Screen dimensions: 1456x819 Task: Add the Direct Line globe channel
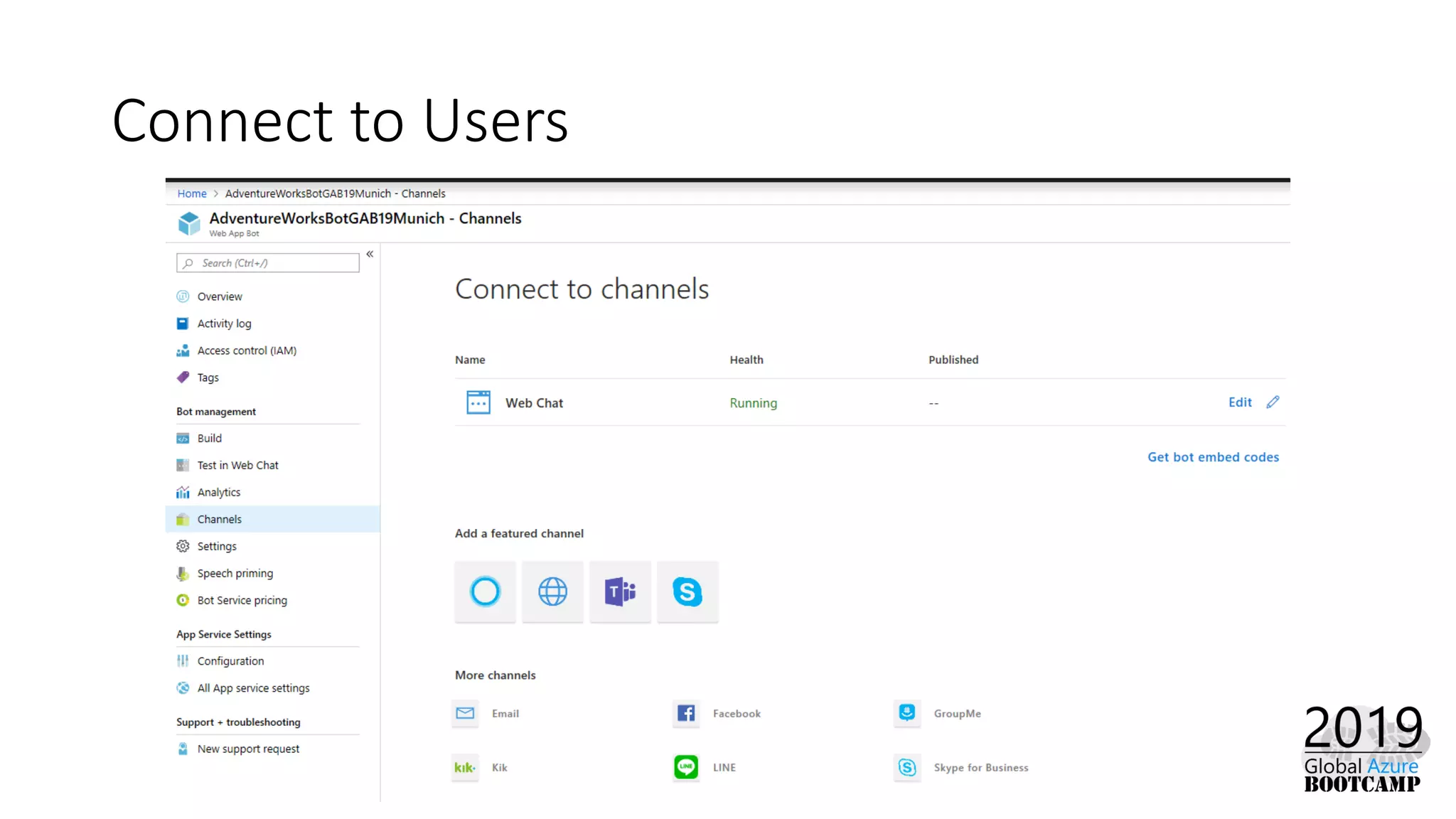[x=552, y=591]
